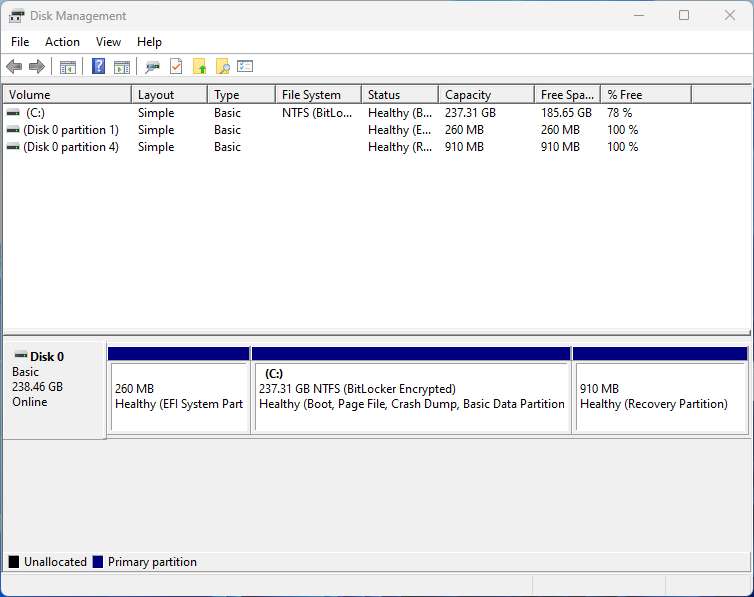Click the drive with magnifier toolbar icon
The height and width of the screenshot is (597, 754).
coord(152,67)
